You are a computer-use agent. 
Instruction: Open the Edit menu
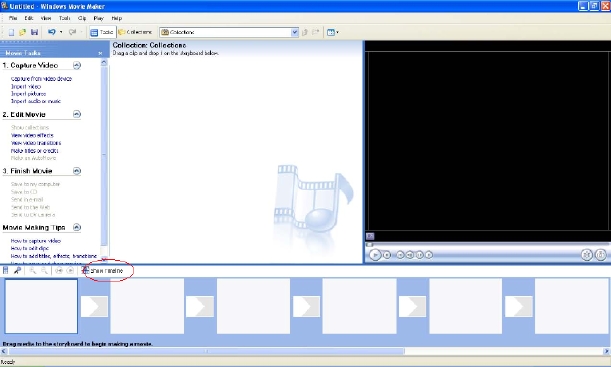point(29,18)
